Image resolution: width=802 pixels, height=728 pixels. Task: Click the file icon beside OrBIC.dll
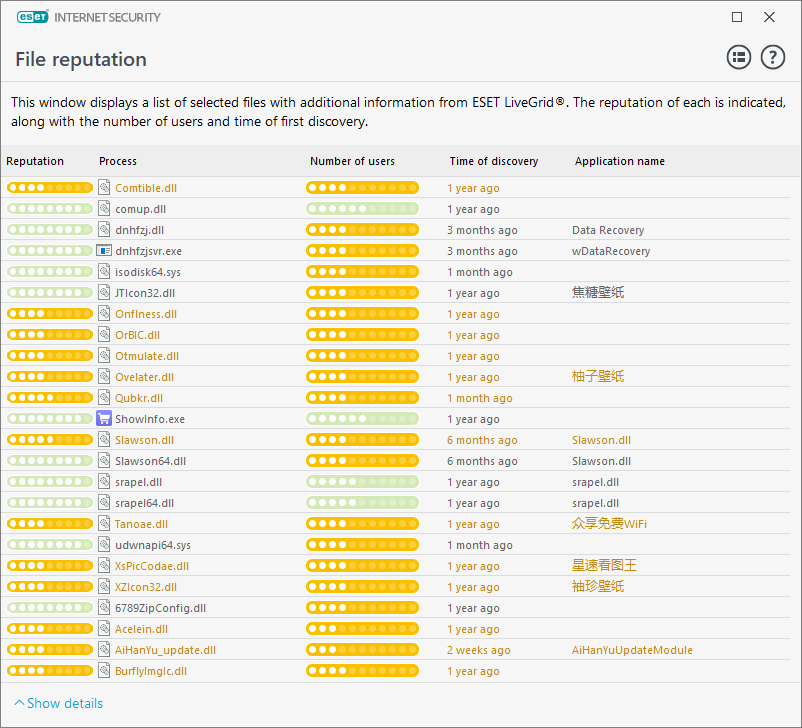point(104,334)
